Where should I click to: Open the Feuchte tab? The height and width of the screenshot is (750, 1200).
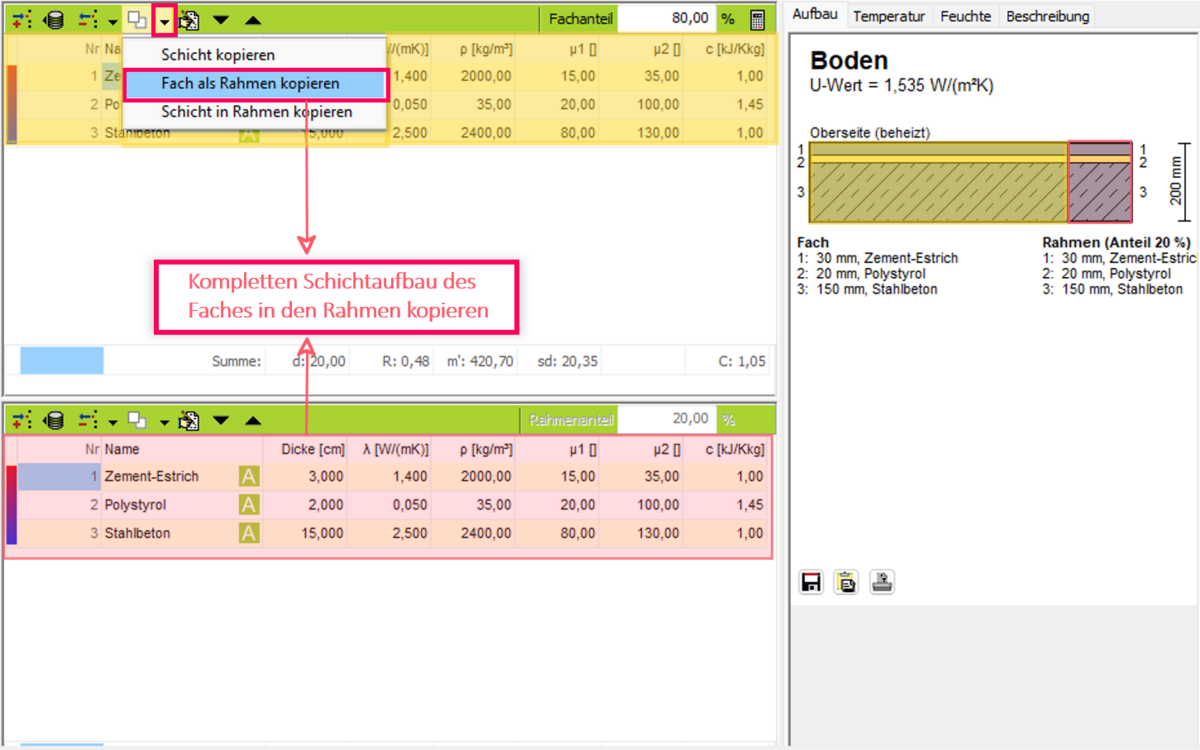(965, 16)
